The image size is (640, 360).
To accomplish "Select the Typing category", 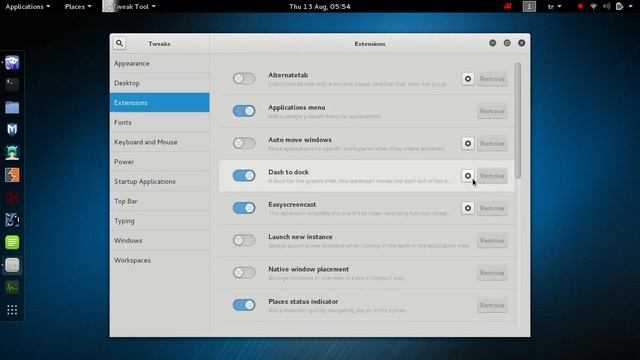I will point(160,221).
